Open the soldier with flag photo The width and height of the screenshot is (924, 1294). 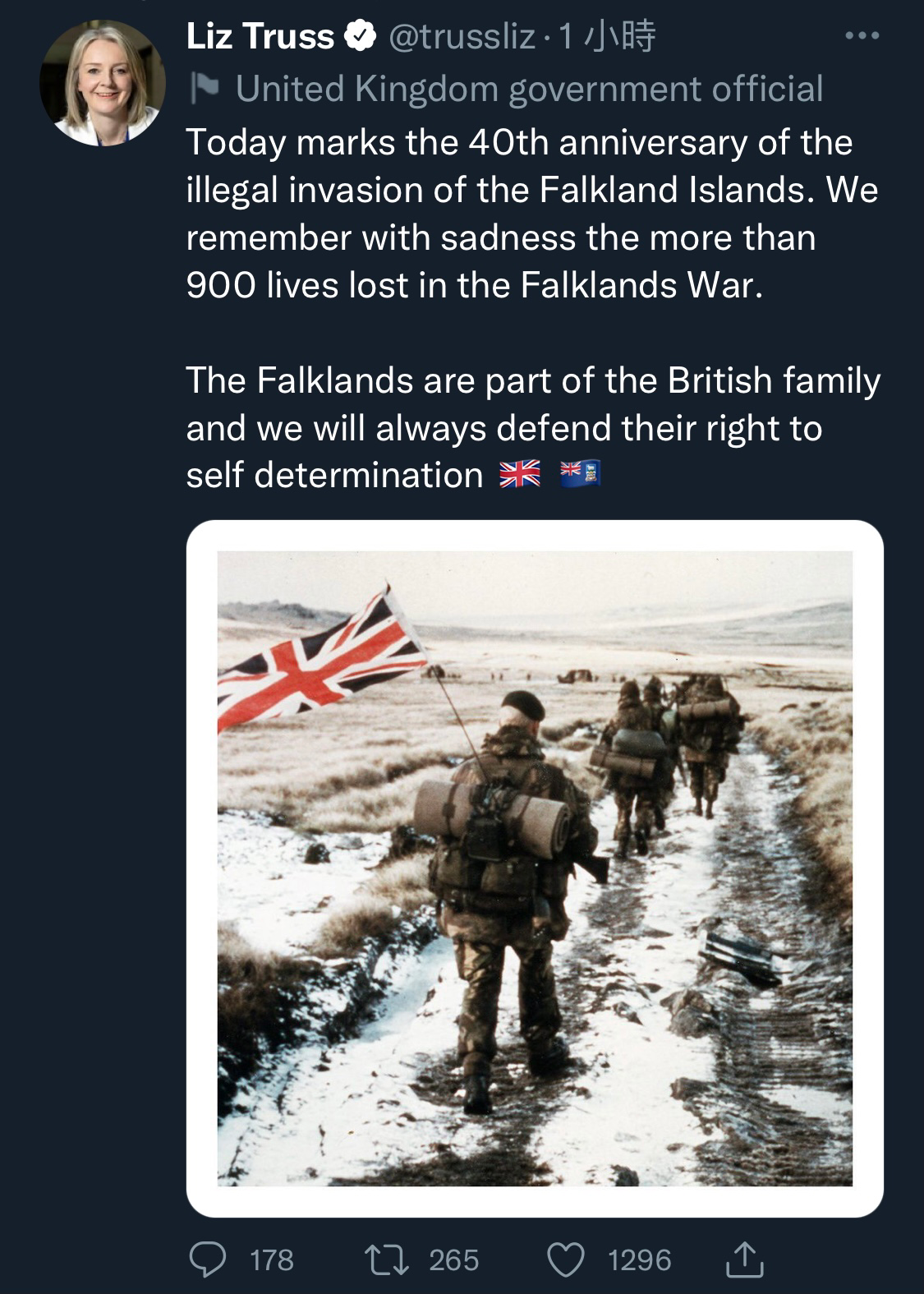535,868
